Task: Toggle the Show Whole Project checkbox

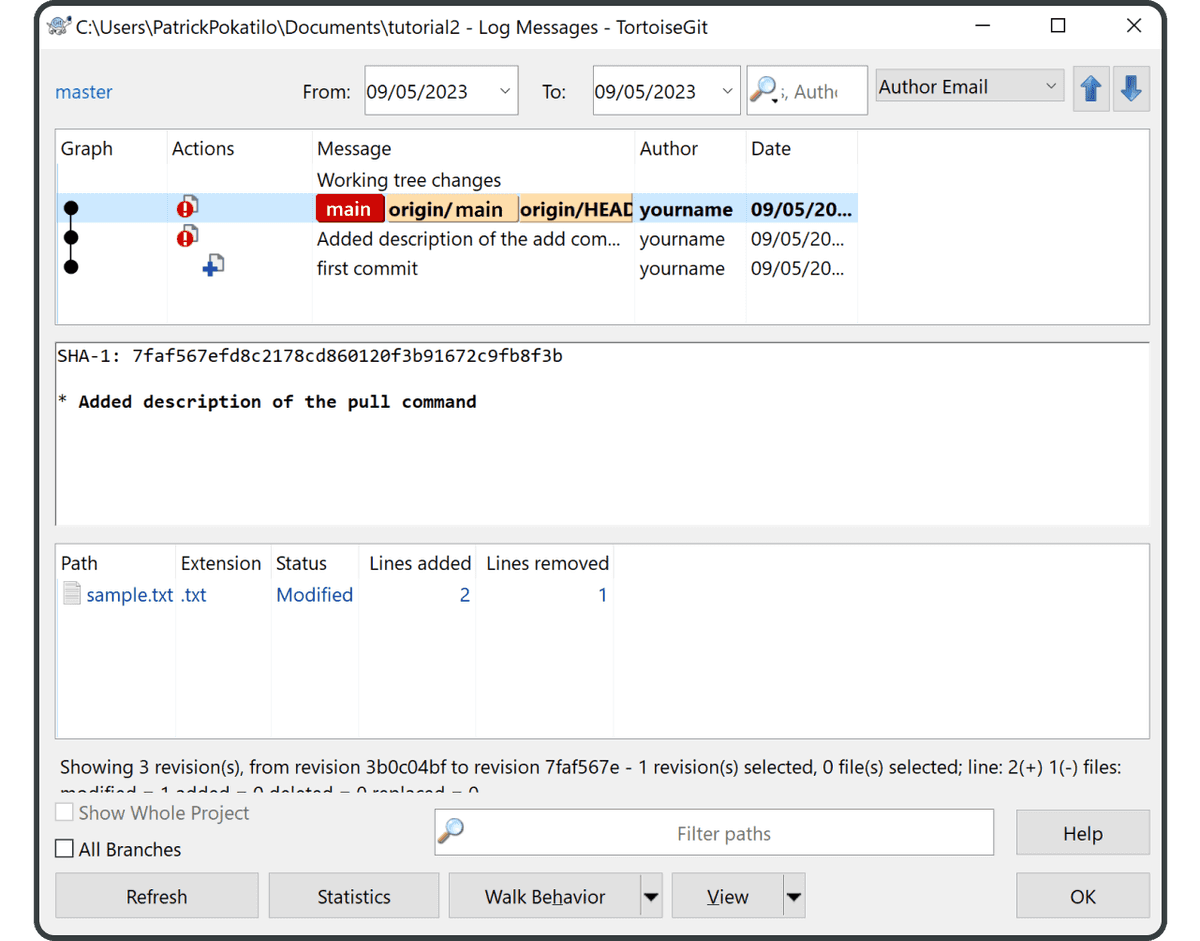Action: point(64,812)
